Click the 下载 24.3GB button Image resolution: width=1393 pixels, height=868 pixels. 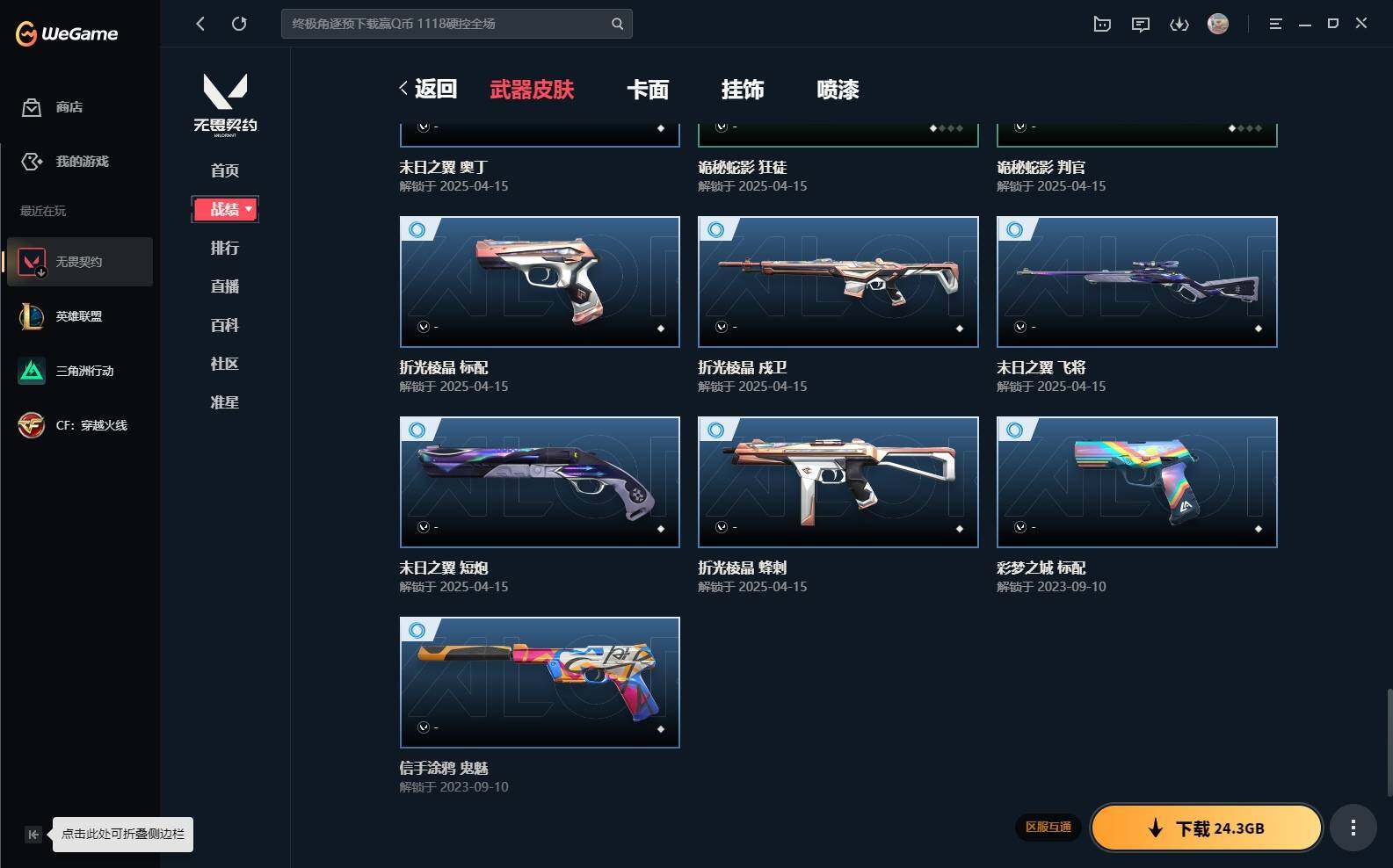1207,828
